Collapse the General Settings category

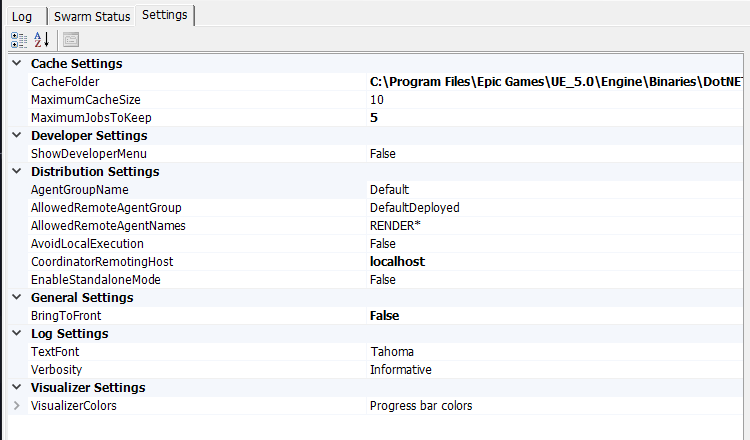click(x=15, y=298)
